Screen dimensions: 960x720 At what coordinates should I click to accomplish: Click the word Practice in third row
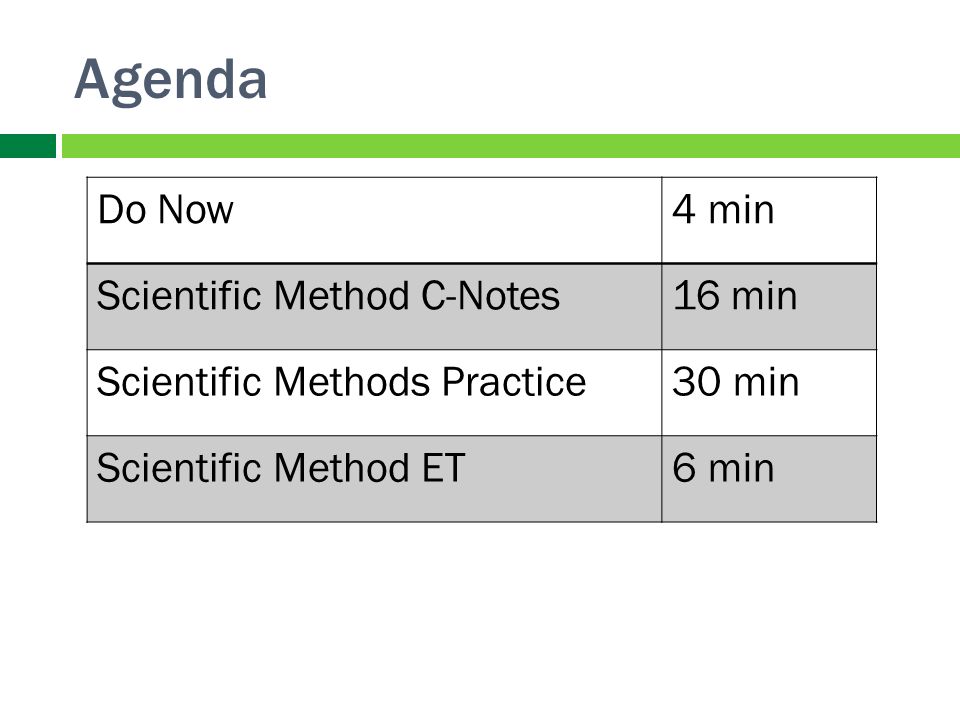click(x=514, y=382)
